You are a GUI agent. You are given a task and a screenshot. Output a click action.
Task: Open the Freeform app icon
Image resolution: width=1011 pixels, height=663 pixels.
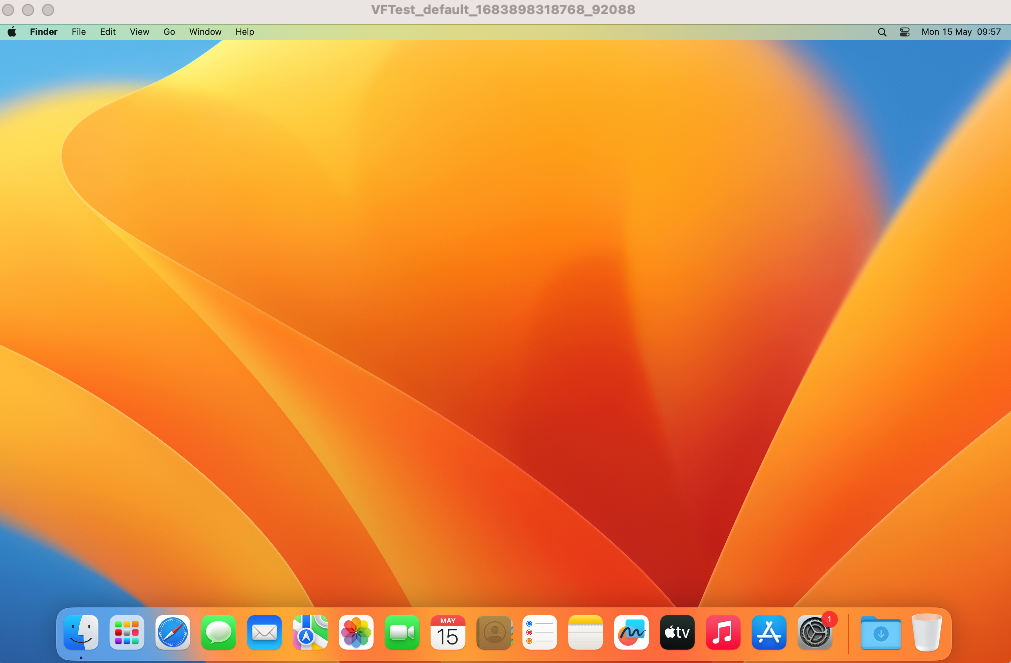click(631, 632)
